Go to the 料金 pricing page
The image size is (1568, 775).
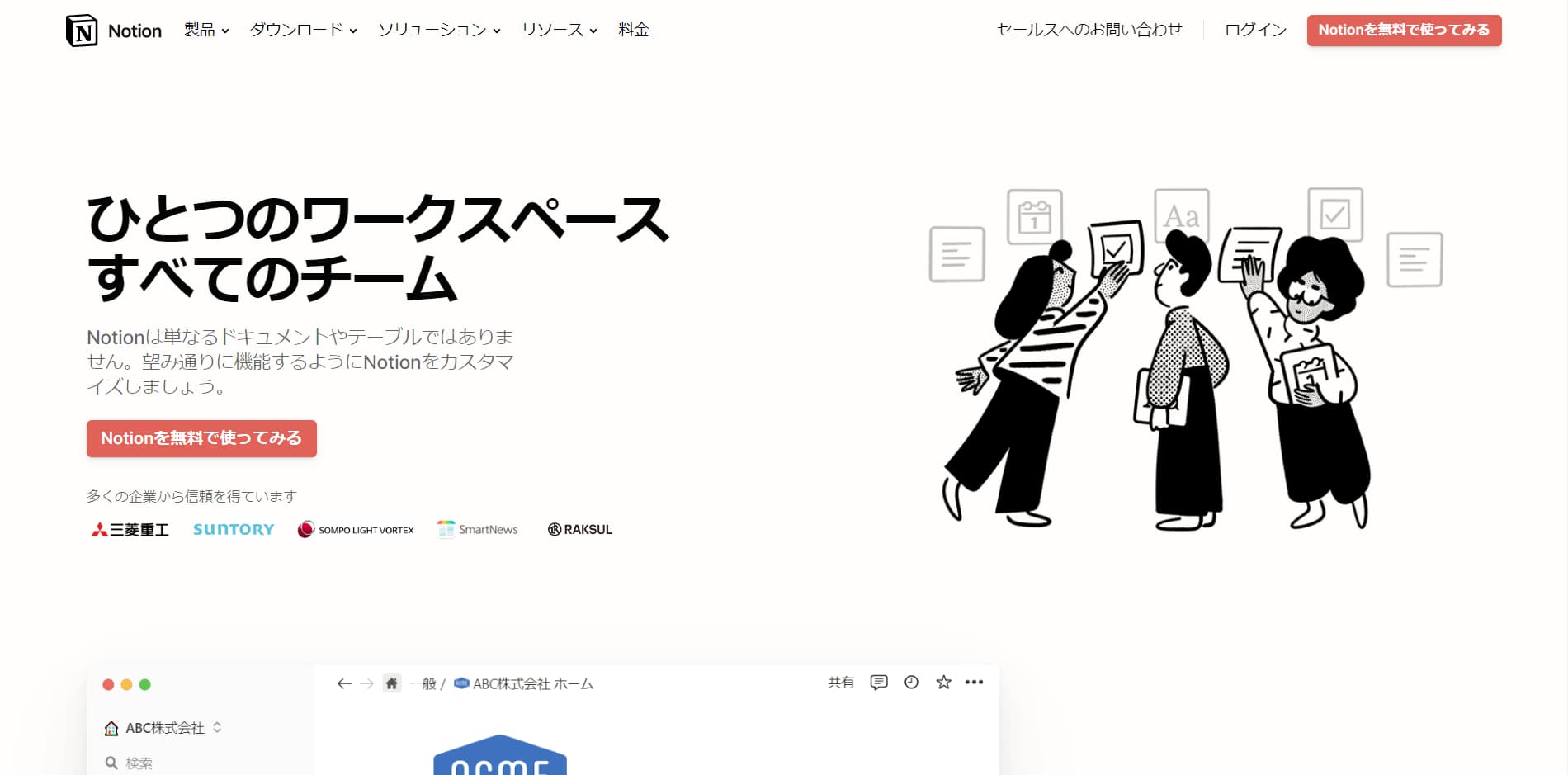pyautogui.click(x=634, y=31)
